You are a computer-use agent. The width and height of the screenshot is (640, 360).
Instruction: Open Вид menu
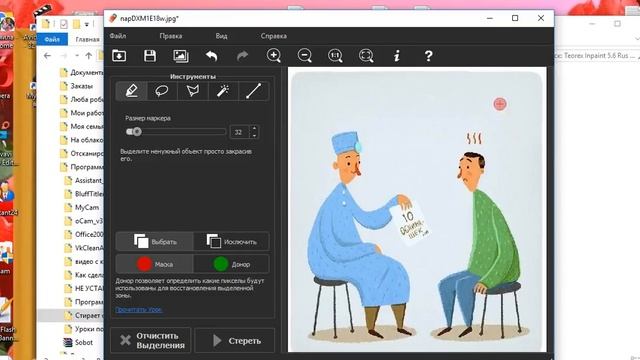pos(221,36)
